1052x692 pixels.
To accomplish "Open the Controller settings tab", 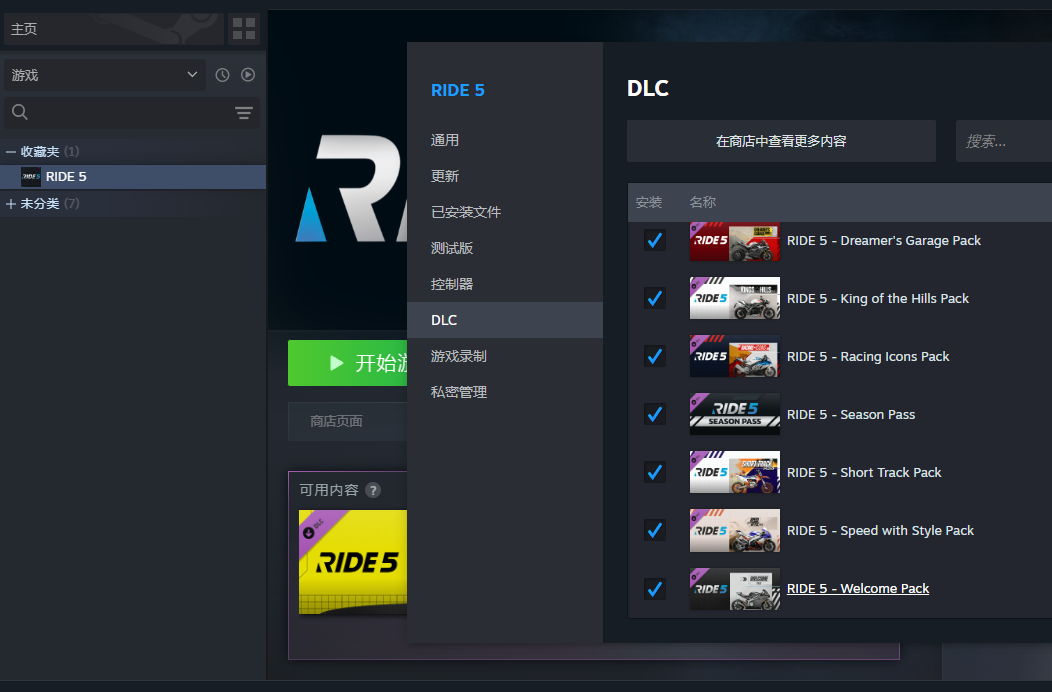I will 452,284.
